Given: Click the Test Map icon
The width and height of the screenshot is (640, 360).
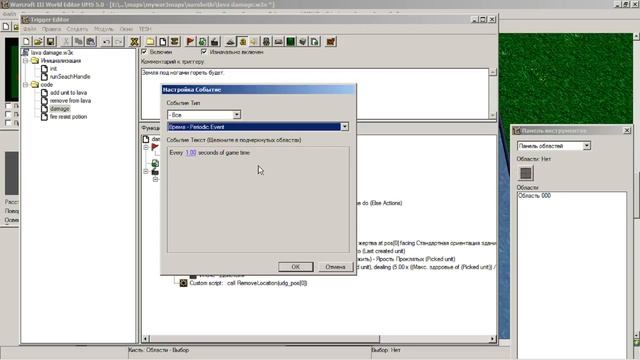Looking at the screenshot, I should pyautogui.click(x=331, y=42).
